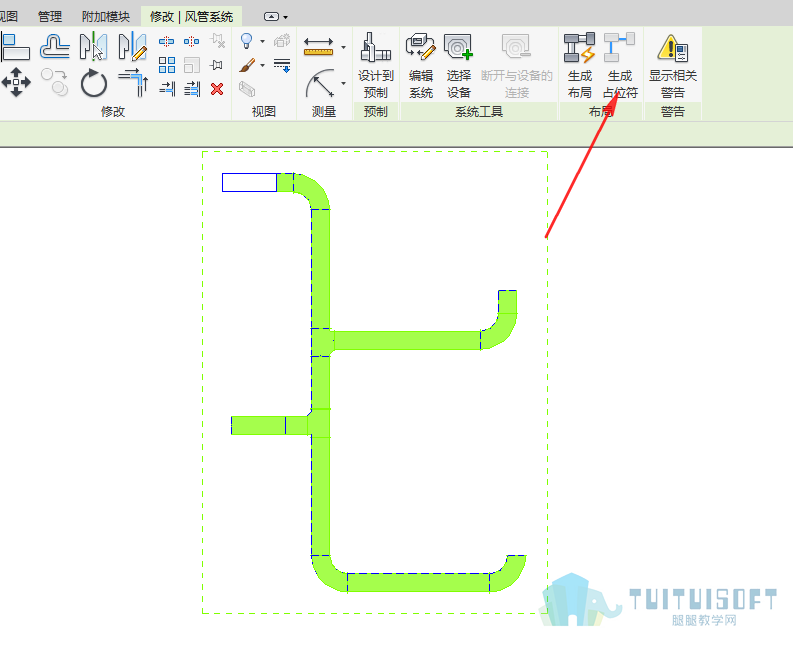
Task: Select the Align tool
Action: [15, 47]
